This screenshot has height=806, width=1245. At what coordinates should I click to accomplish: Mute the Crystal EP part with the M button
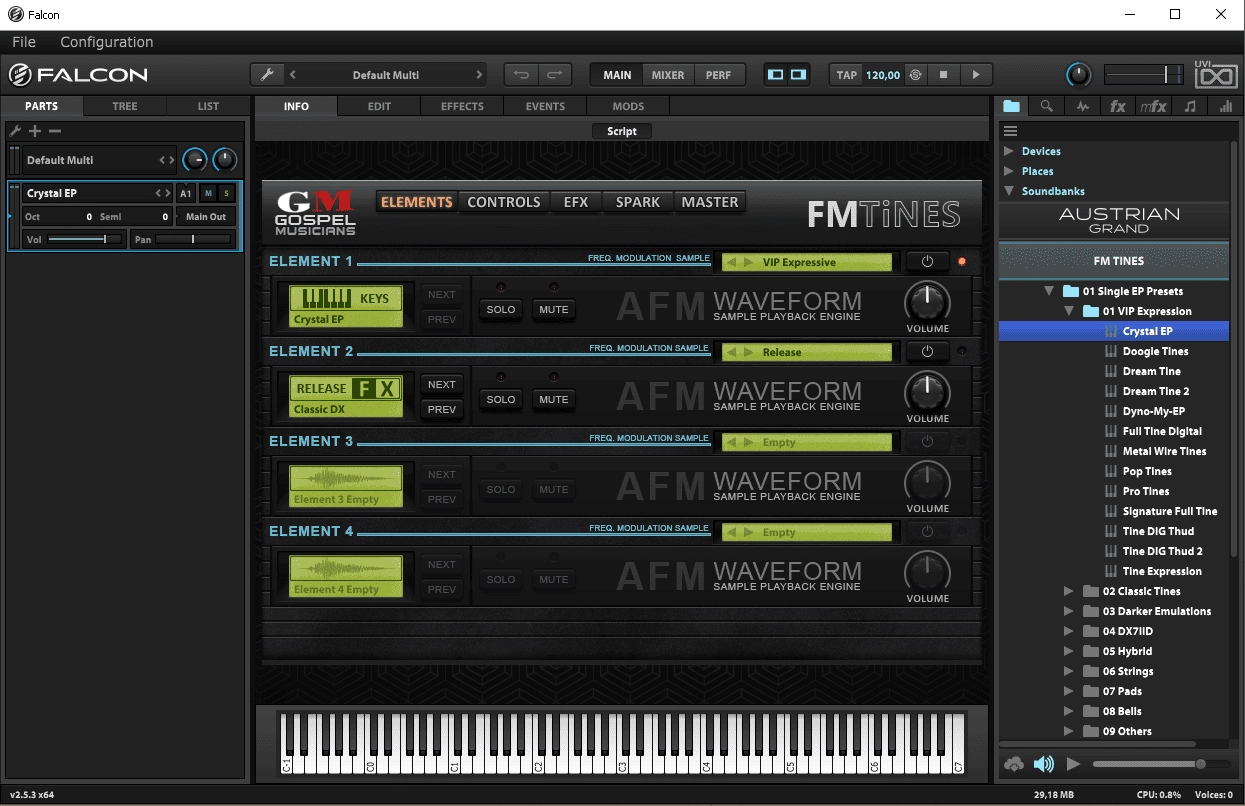pyautogui.click(x=208, y=193)
